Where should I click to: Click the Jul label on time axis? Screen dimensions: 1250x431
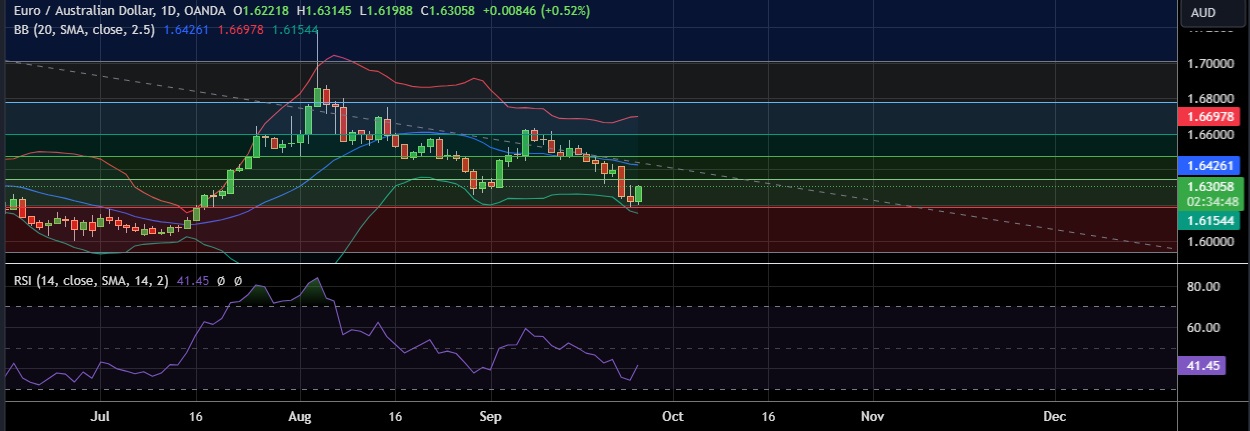(99, 414)
